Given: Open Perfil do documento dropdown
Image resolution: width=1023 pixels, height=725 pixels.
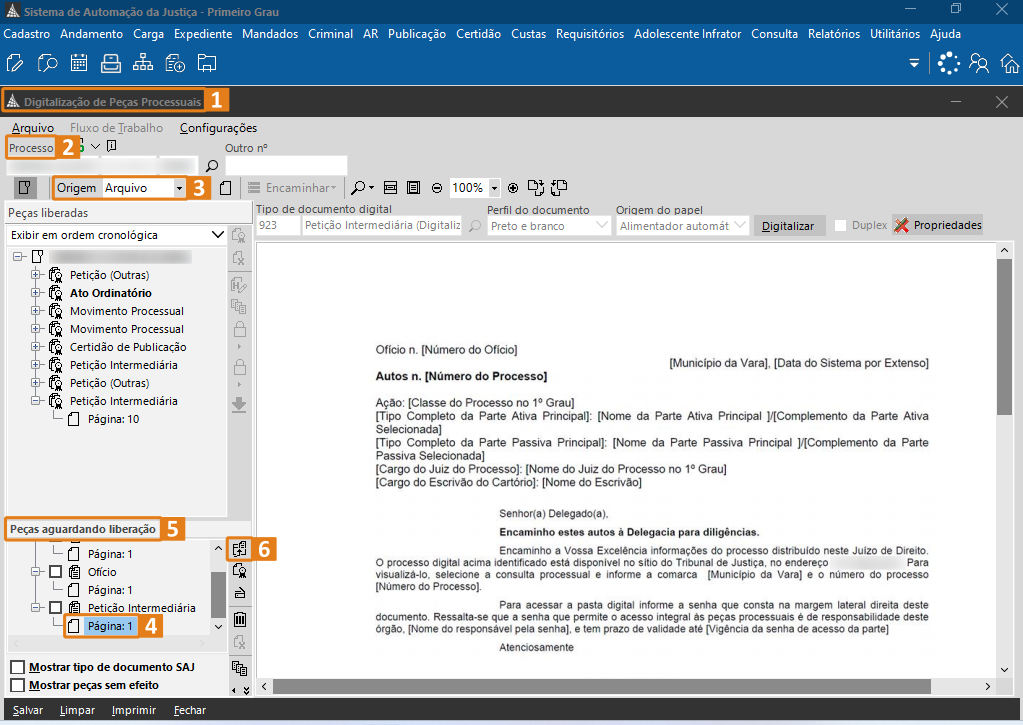Looking at the screenshot, I should [602, 226].
